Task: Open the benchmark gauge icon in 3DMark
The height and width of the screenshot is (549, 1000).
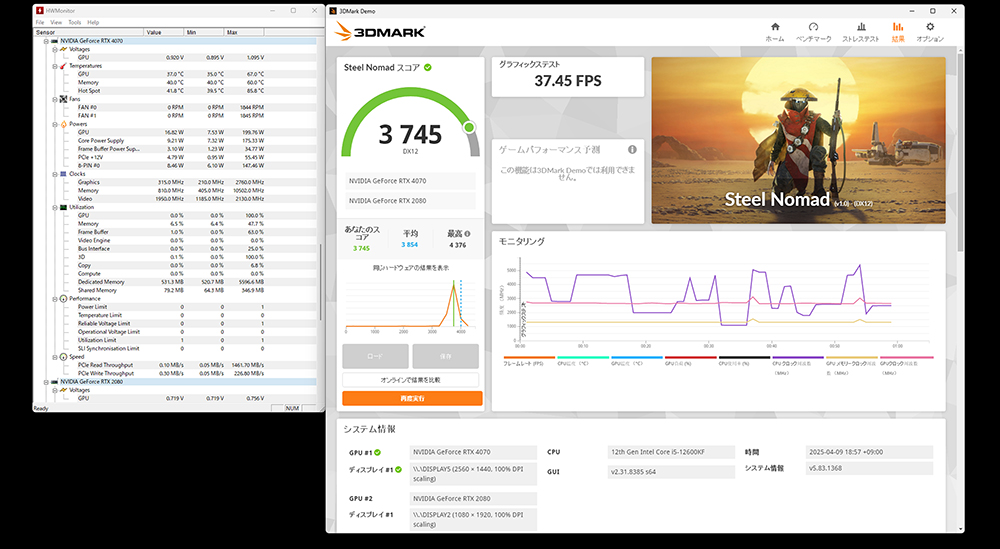Action: [813, 27]
